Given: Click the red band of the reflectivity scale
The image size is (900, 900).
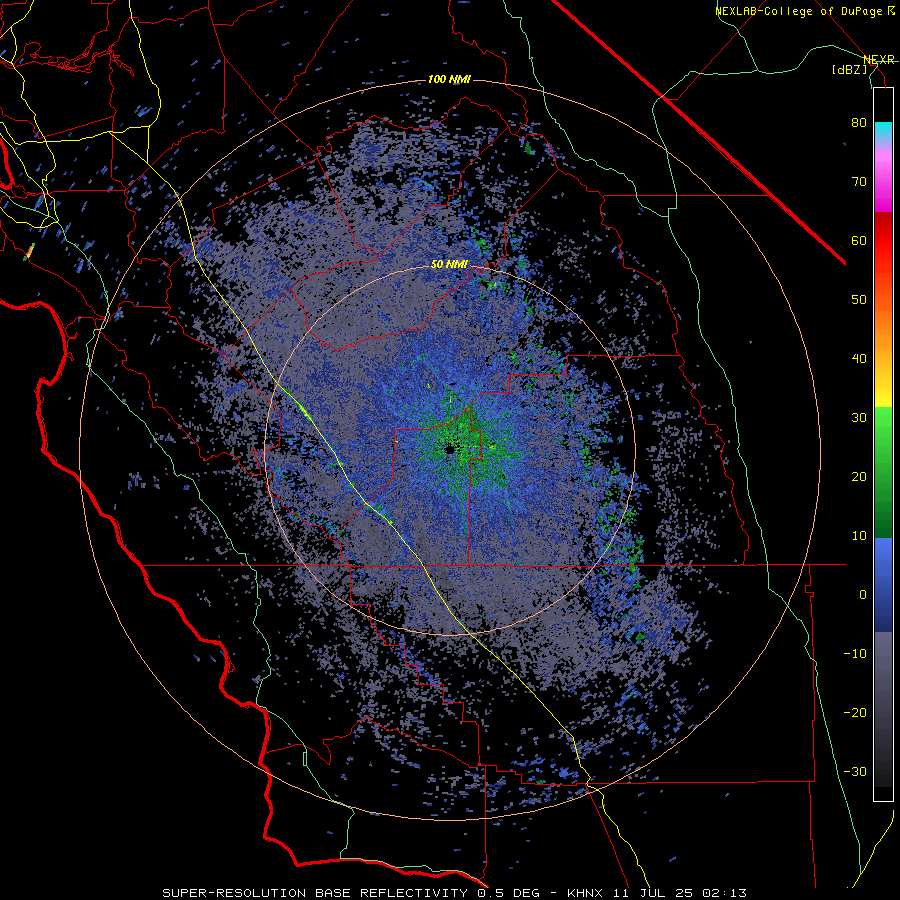Looking at the screenshot, I should coord(883,241).
